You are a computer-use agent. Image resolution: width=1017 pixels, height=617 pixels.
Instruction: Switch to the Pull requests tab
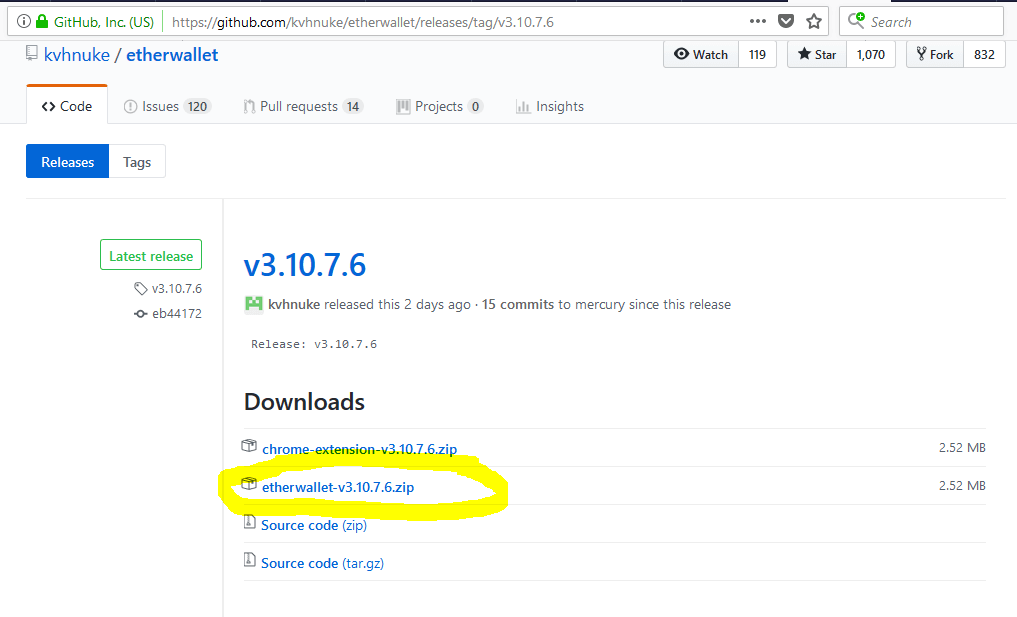[303, 106]
